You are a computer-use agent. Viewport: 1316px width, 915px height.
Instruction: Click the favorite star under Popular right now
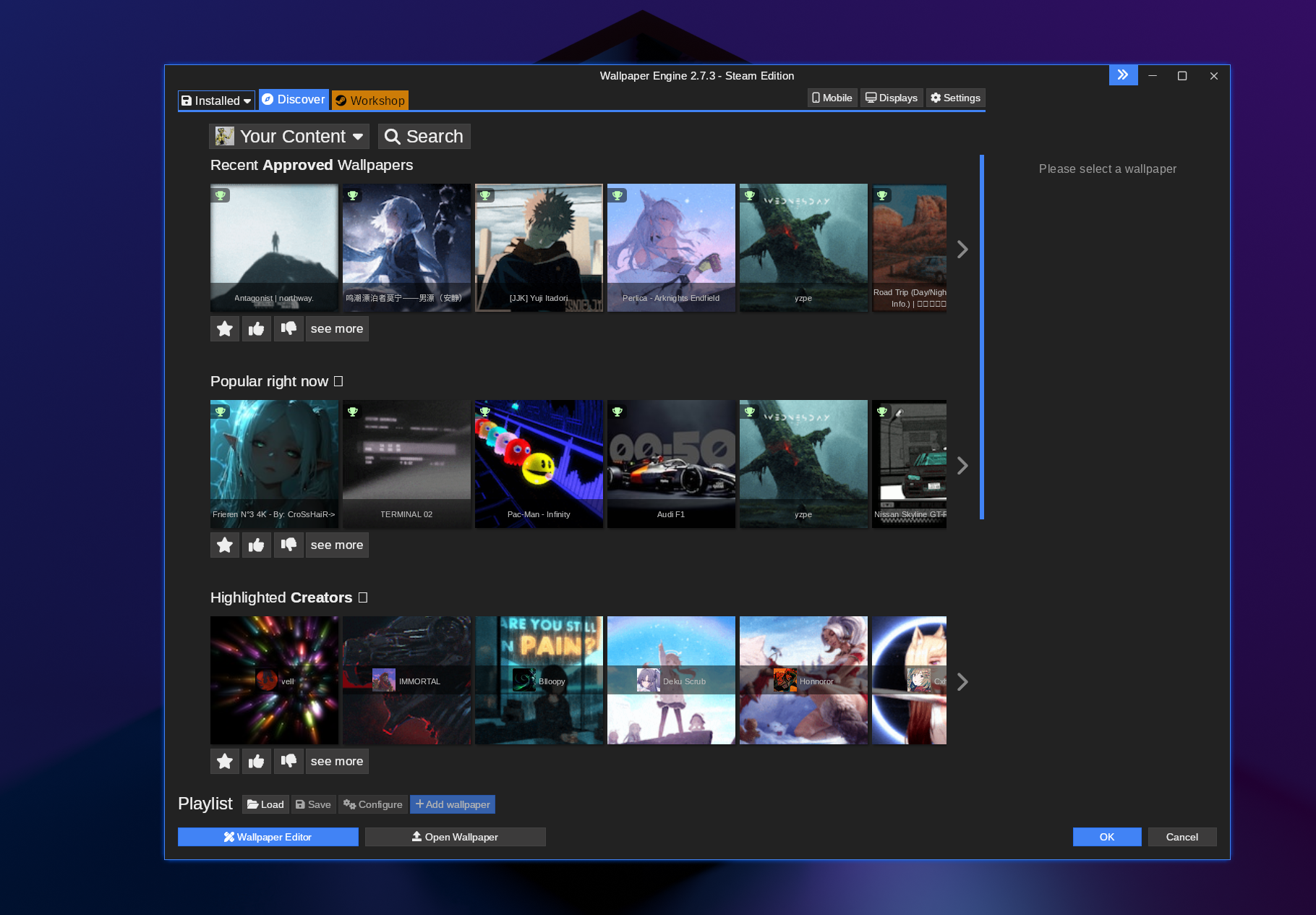[225, 545]
